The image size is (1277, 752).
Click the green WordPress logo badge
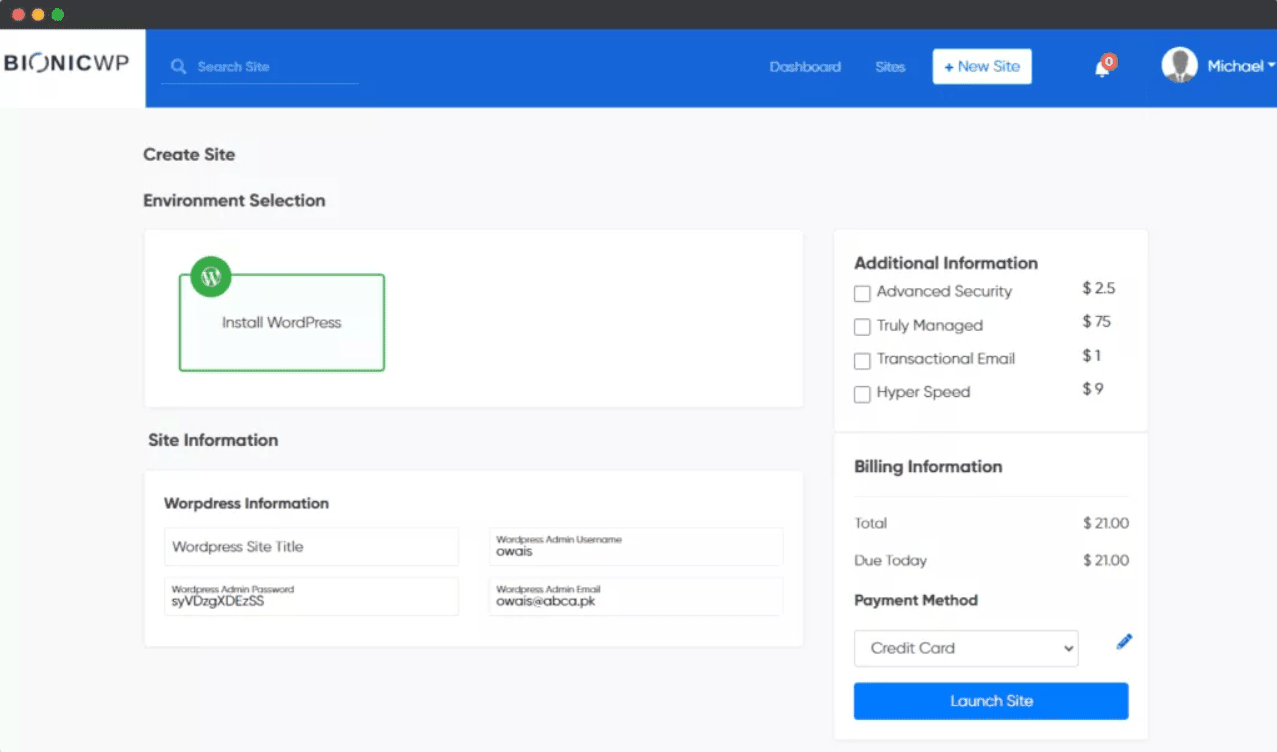(x=210, y=277)
